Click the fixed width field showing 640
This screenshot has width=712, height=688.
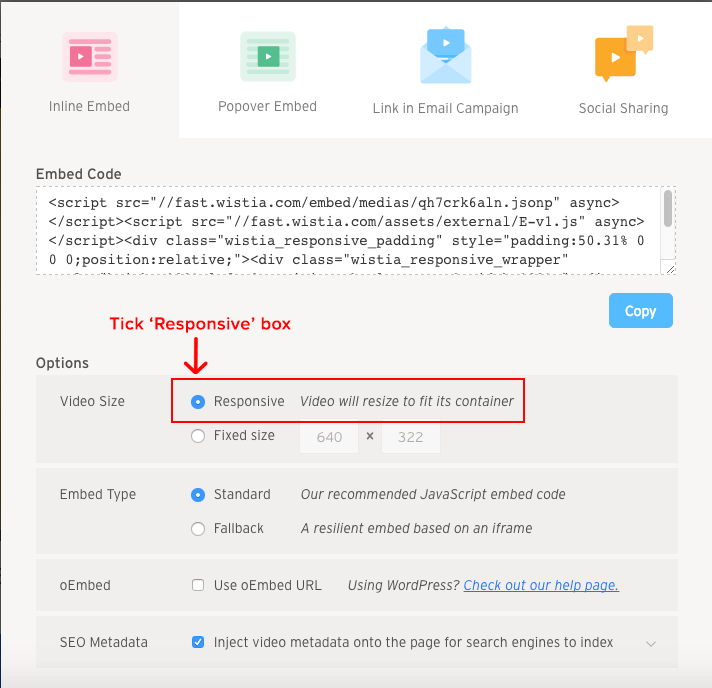(x=329, y=437)
